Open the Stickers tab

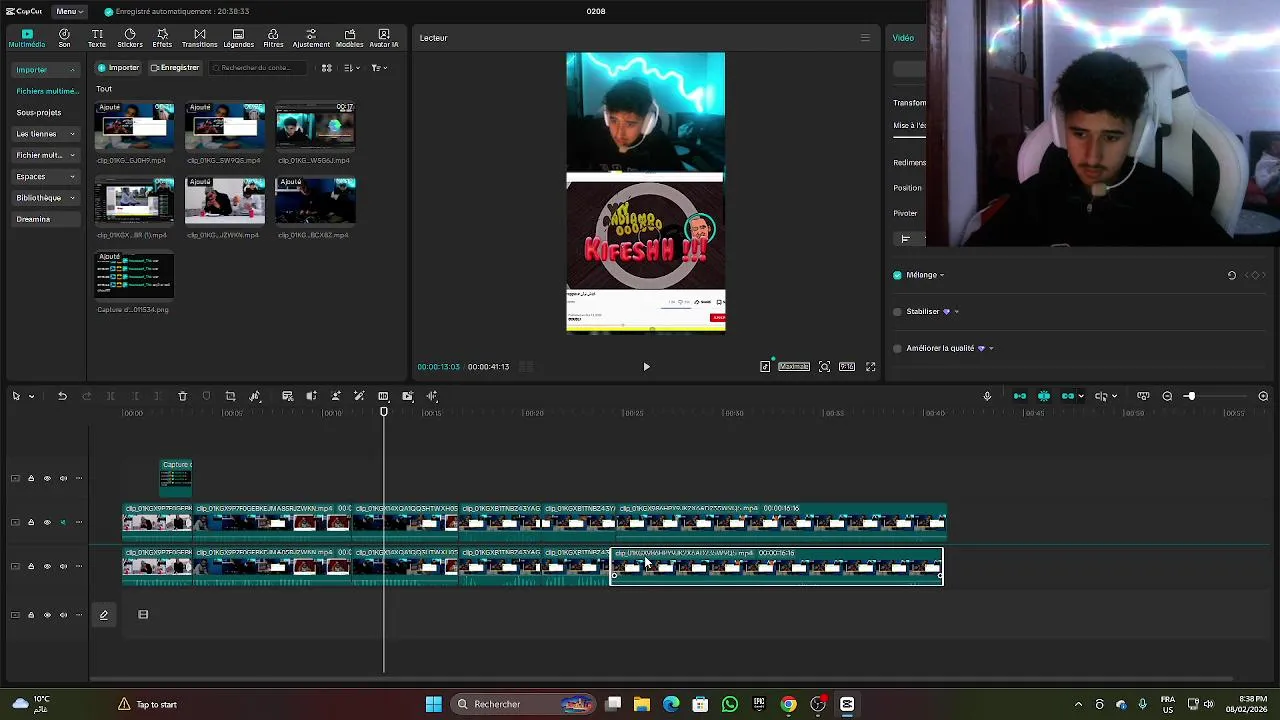point(130,38)
